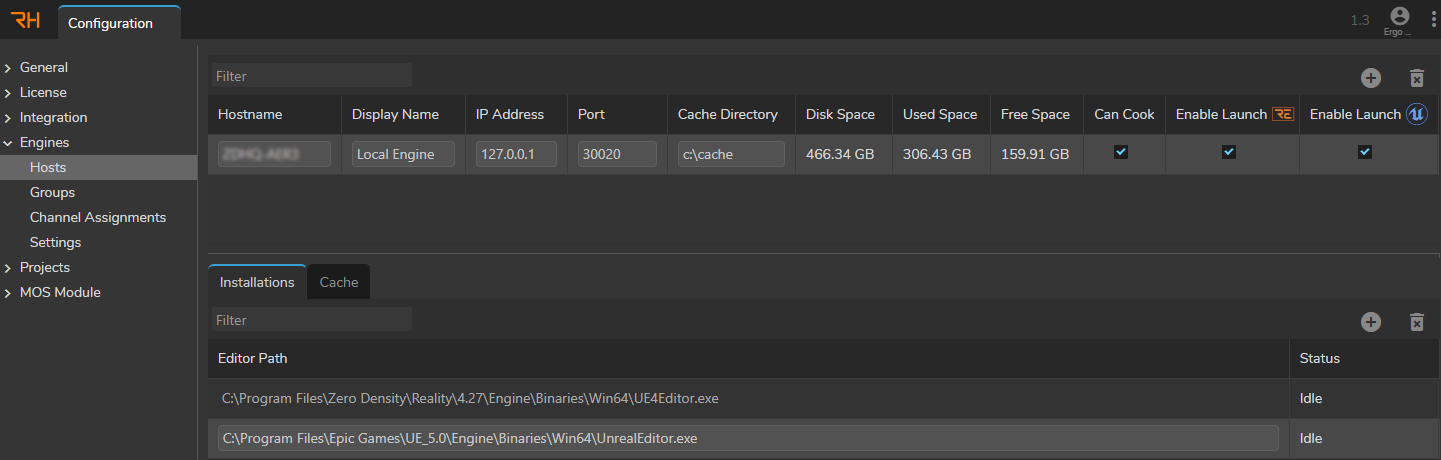
Task: Click the Unreal Engine logo column icon
Action: coord(1416,115)
